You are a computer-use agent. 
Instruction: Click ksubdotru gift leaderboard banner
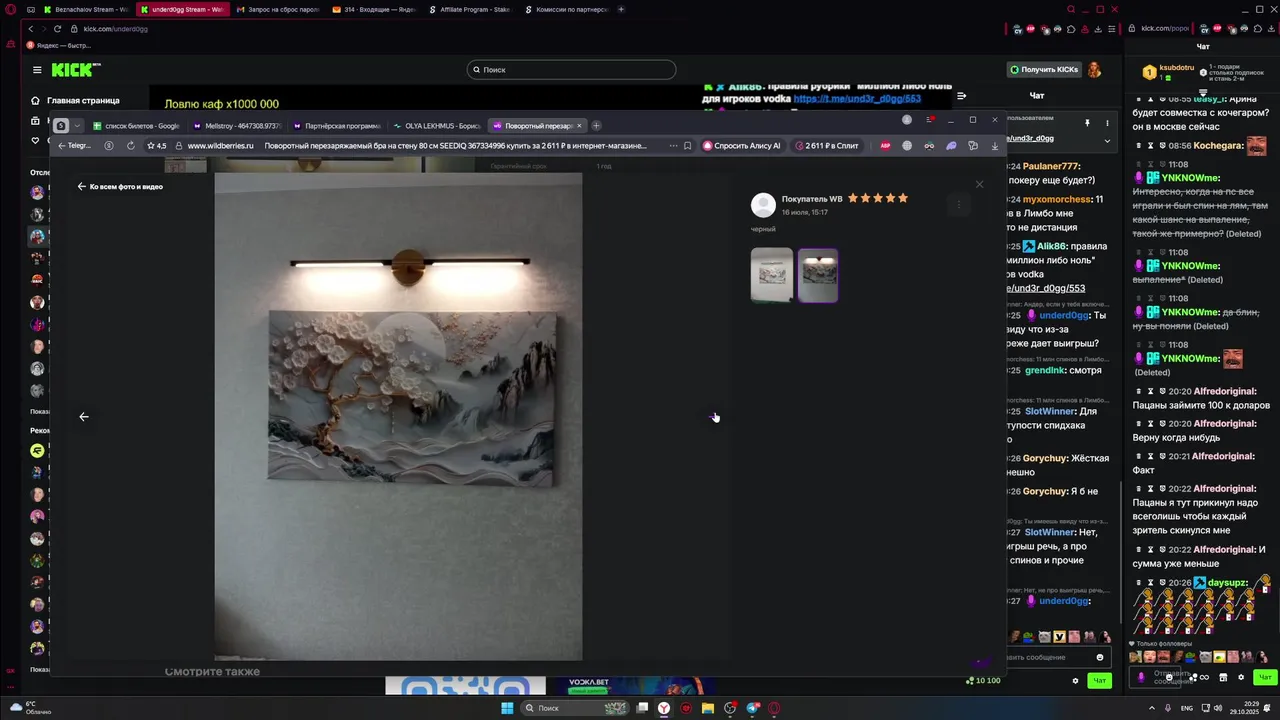click(x=1168, y=71)
